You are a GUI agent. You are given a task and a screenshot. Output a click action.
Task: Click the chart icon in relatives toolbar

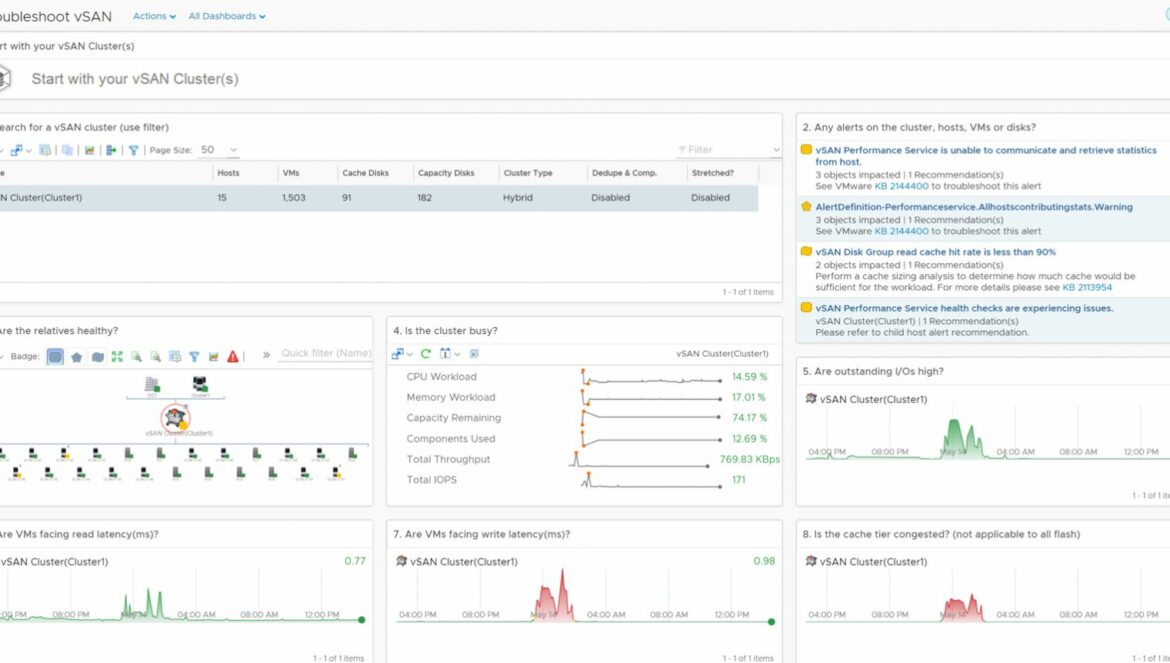pos(213,356)
